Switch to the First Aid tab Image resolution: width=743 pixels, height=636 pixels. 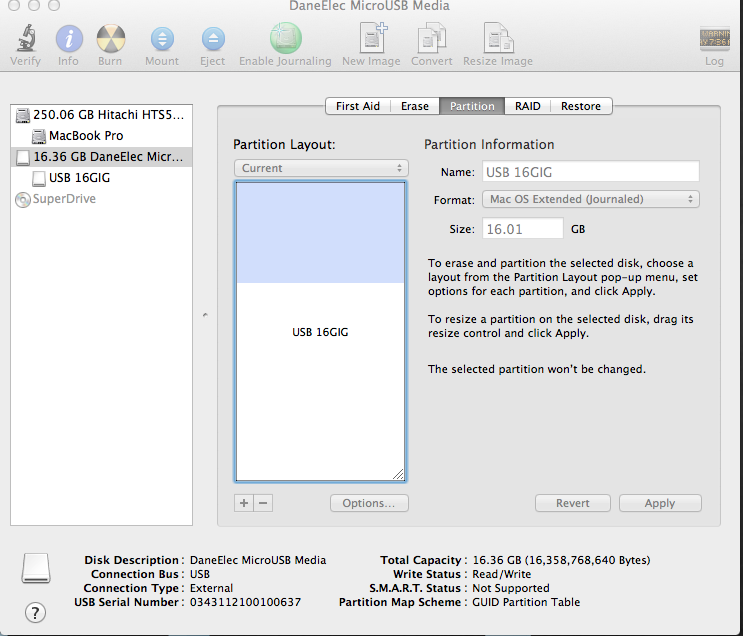(358, 106)
